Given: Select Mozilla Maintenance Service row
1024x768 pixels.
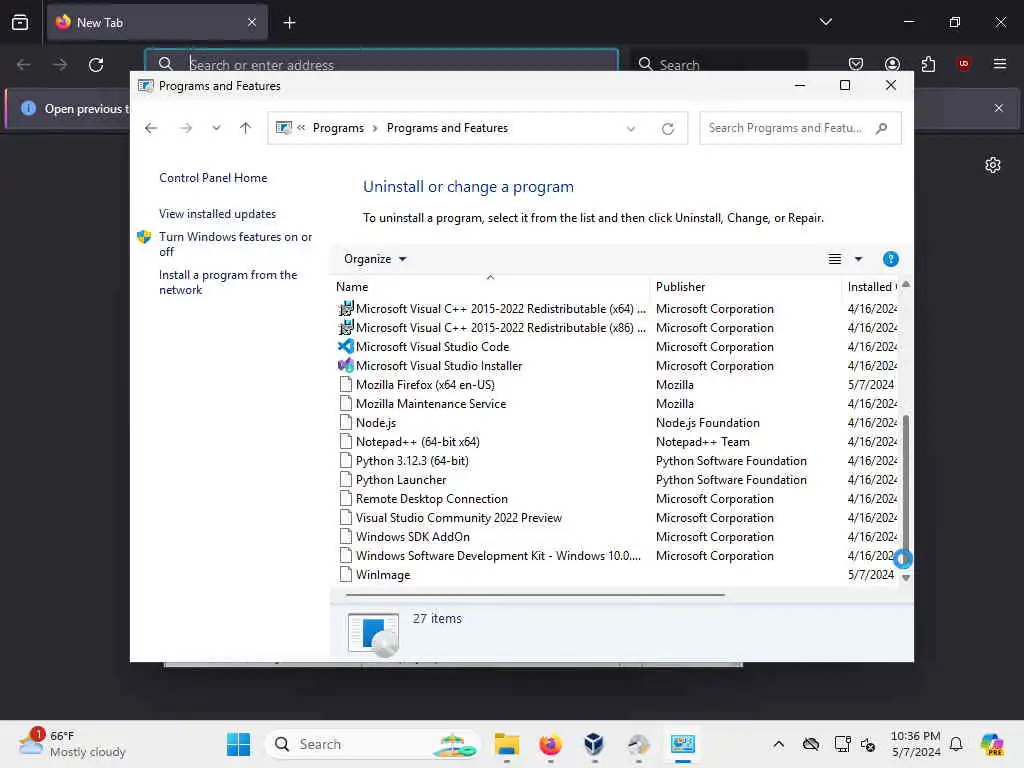Looking at the screenshot, I should [x=616, y=404].
